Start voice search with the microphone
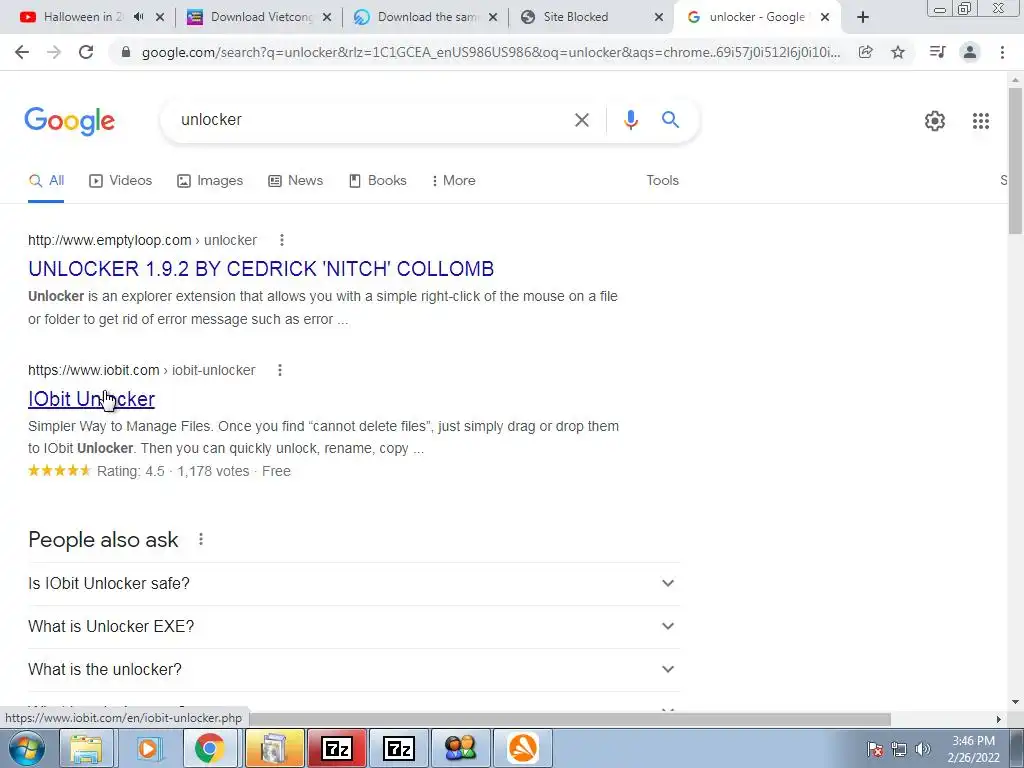The width and height of the screenshot is (1024, 768). click(630, 120)
